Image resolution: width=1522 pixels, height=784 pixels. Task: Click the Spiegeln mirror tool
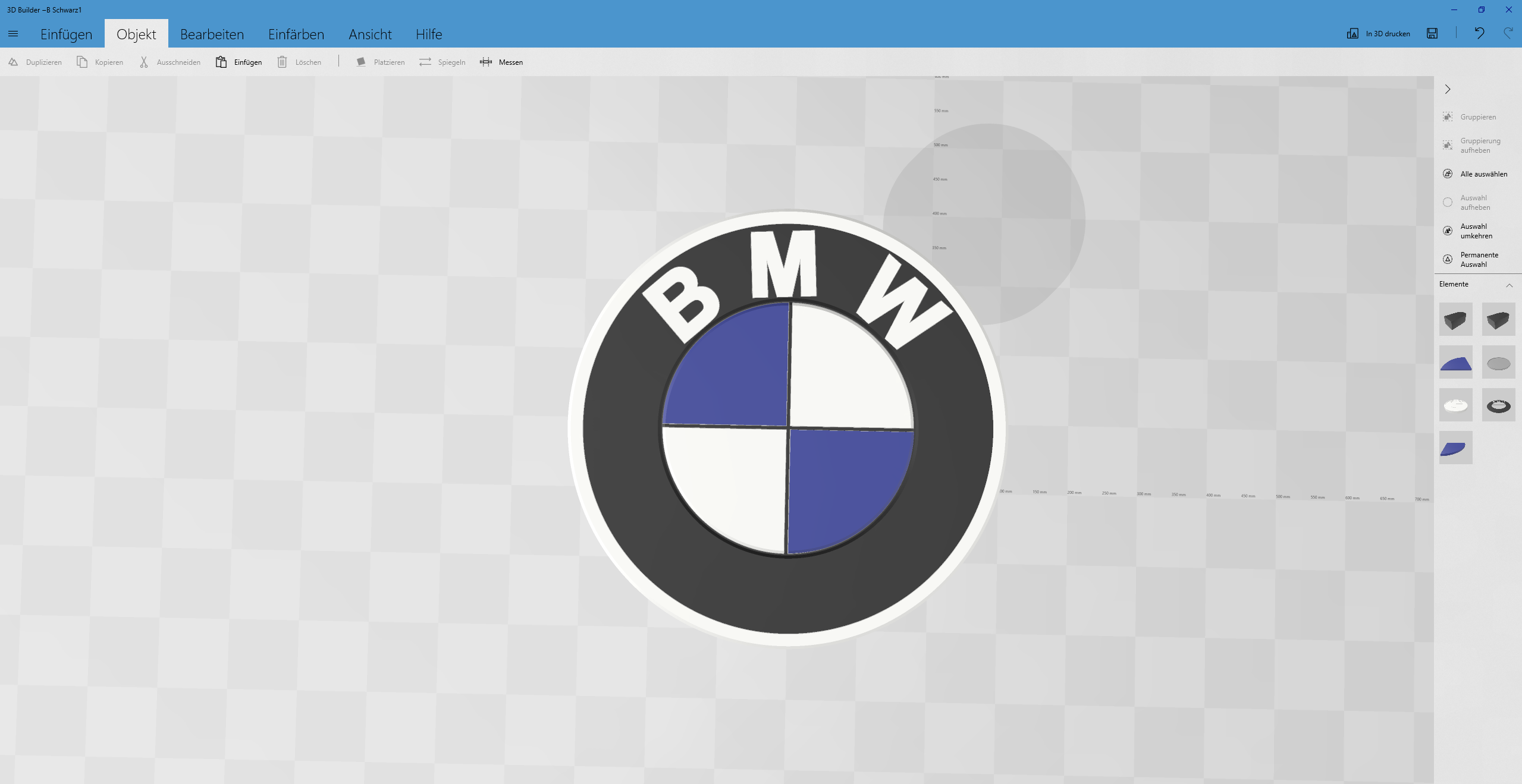click(x=442, y=62)
